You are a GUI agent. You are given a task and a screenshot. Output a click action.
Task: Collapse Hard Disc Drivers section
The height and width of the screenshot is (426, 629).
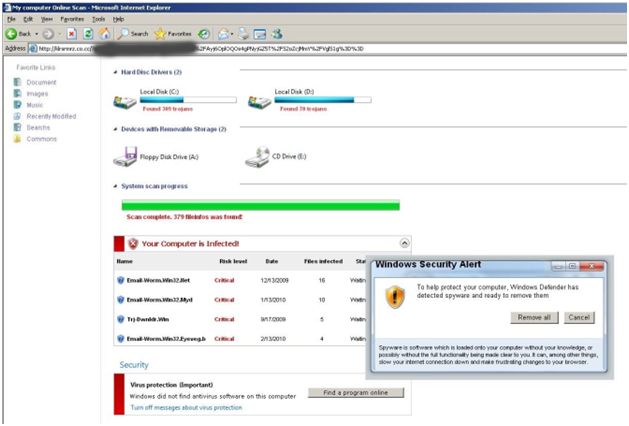pos(116,72)
